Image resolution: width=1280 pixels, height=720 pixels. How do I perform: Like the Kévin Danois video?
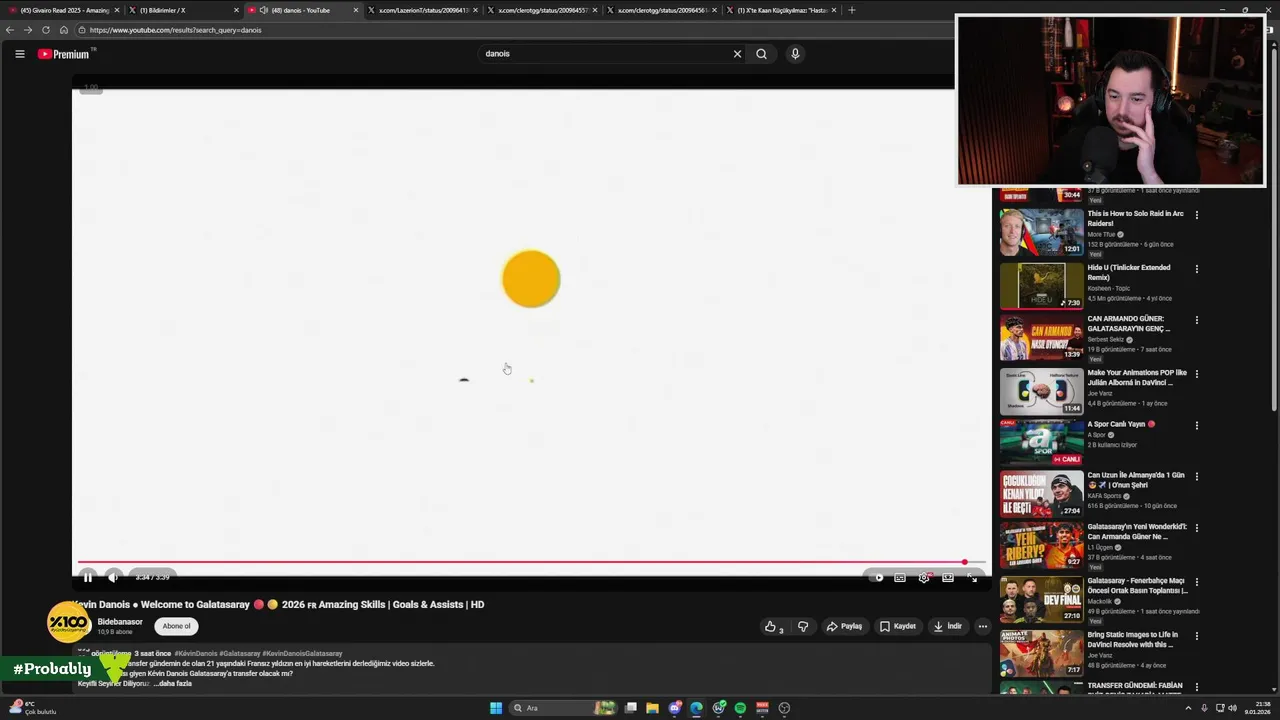click(x=775, y=626)
